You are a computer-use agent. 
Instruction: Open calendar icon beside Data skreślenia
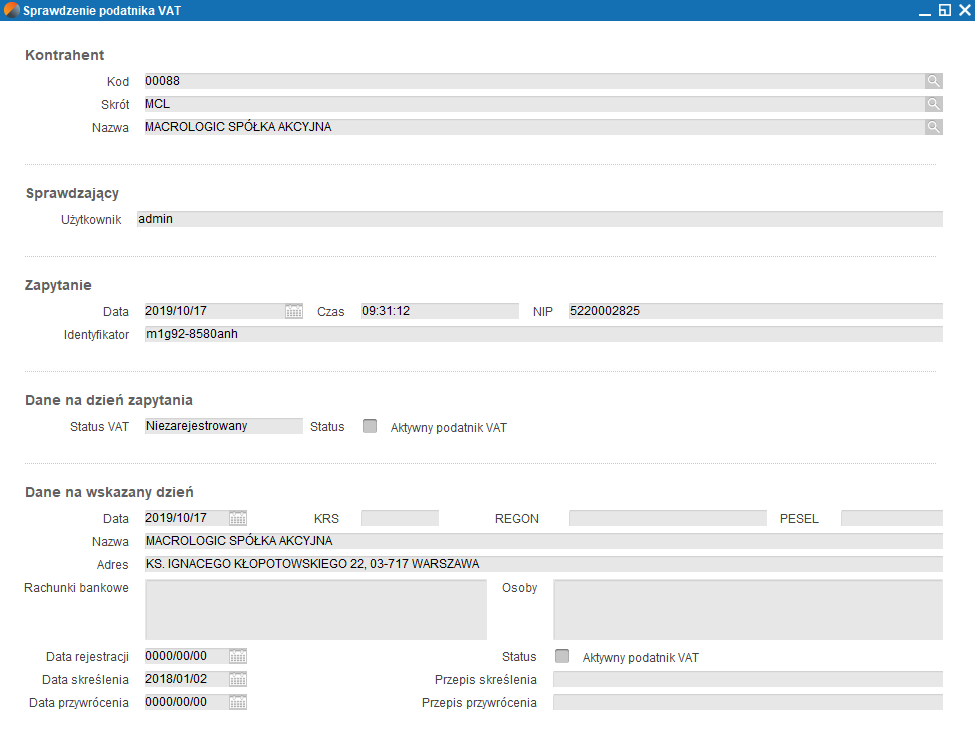pyautogui.click(x=237, y=680)
